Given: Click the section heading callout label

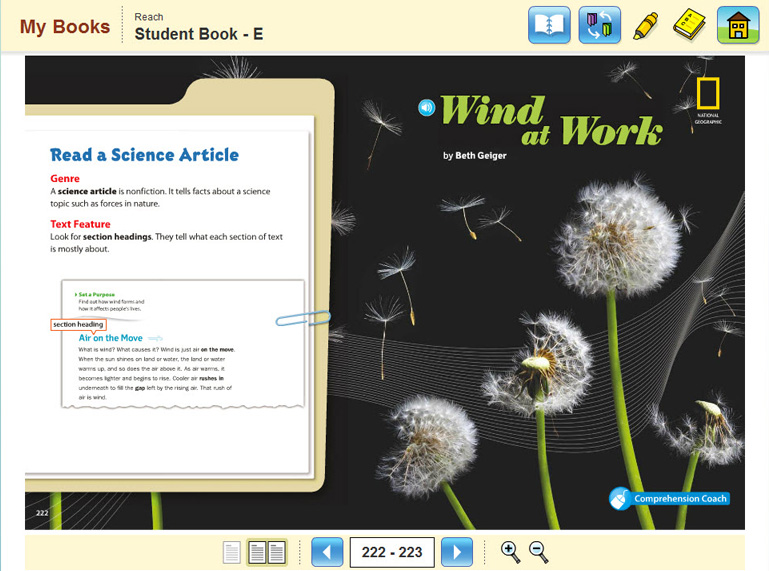Looking at the screenshot, I should coord(78,324).
